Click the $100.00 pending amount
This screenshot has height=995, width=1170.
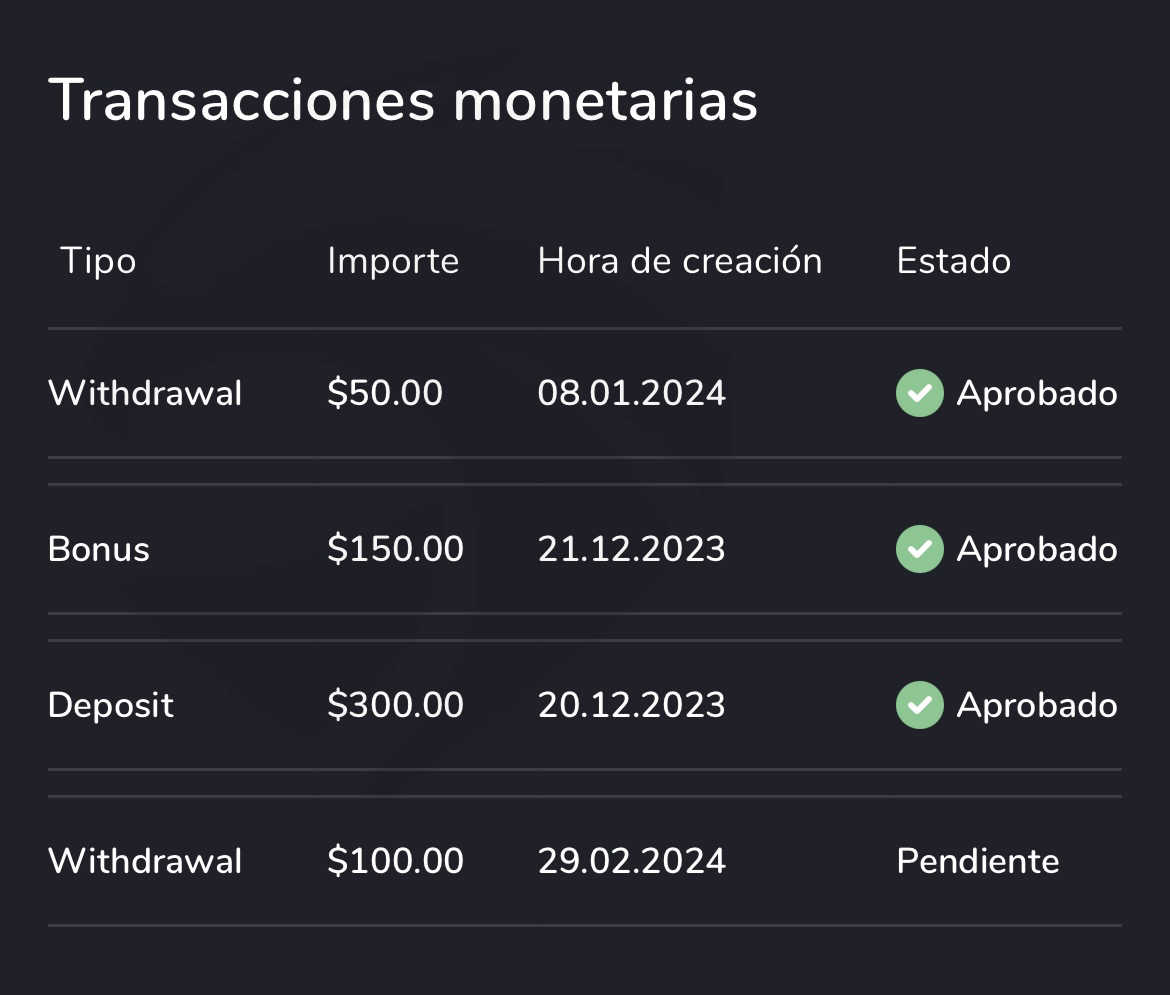coord(395,861)
